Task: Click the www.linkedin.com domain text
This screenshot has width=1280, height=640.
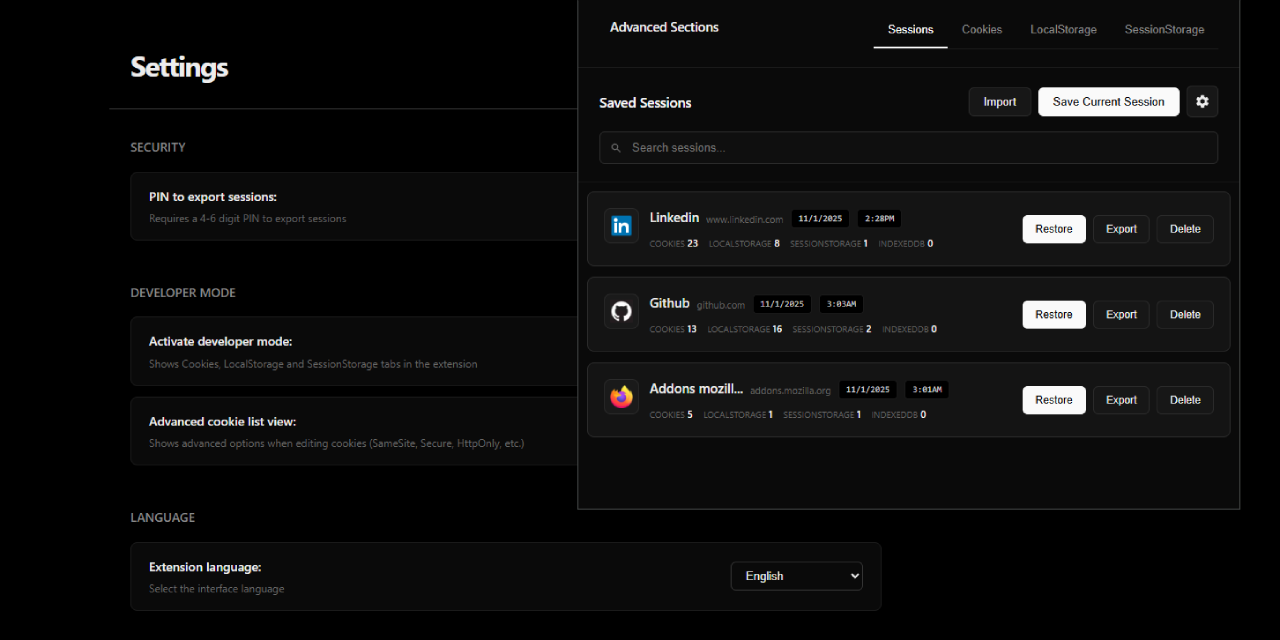Action: [x=744, y=219]
